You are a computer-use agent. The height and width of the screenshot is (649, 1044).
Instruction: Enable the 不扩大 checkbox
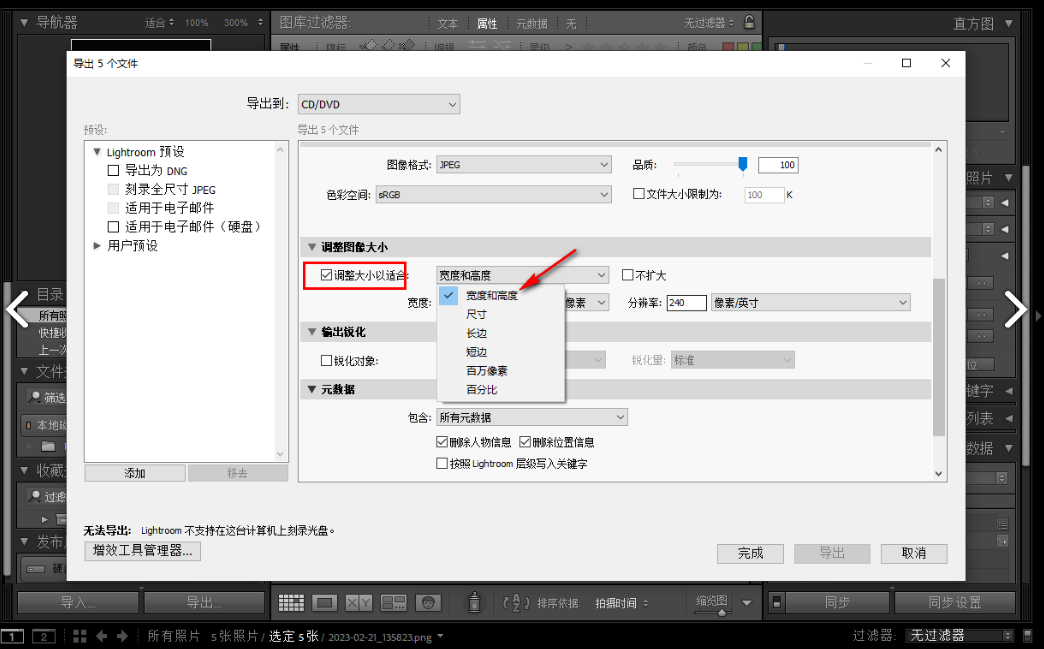click(628, 275)
